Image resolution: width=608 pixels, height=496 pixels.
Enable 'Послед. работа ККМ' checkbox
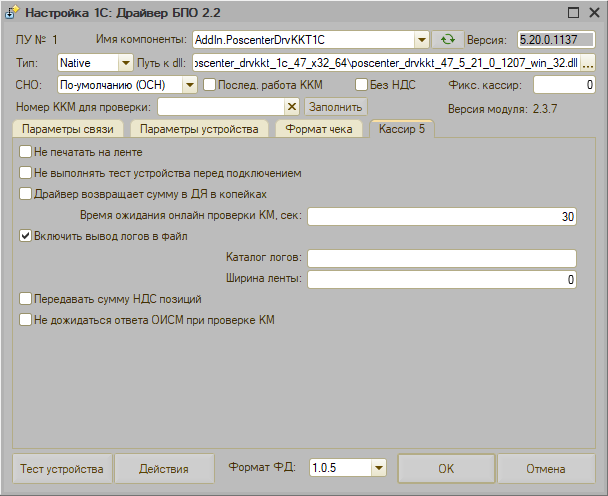[x=209, y=85]
